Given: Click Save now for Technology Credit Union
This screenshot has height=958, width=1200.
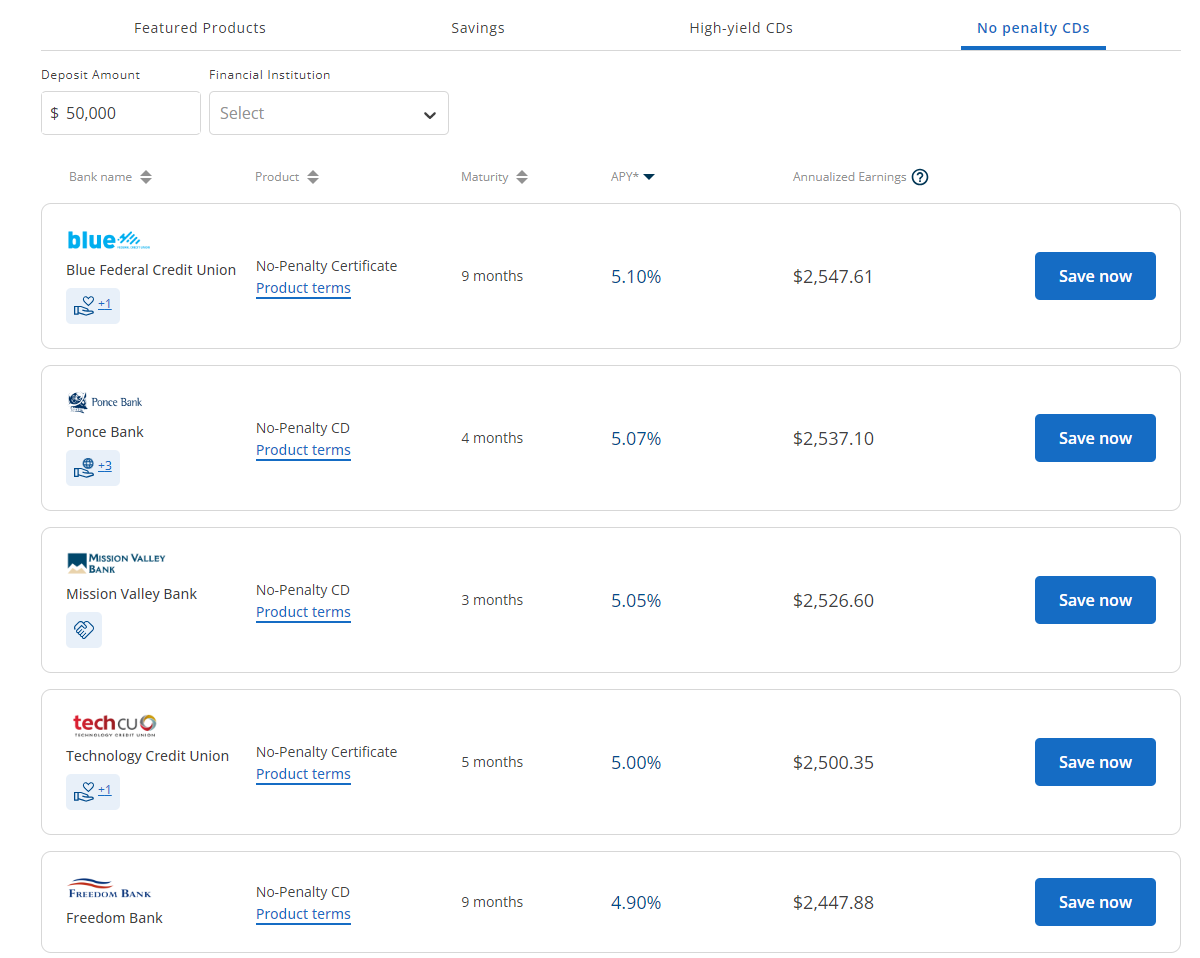Looking at the screenshot, I should (x=1095, y=762).
